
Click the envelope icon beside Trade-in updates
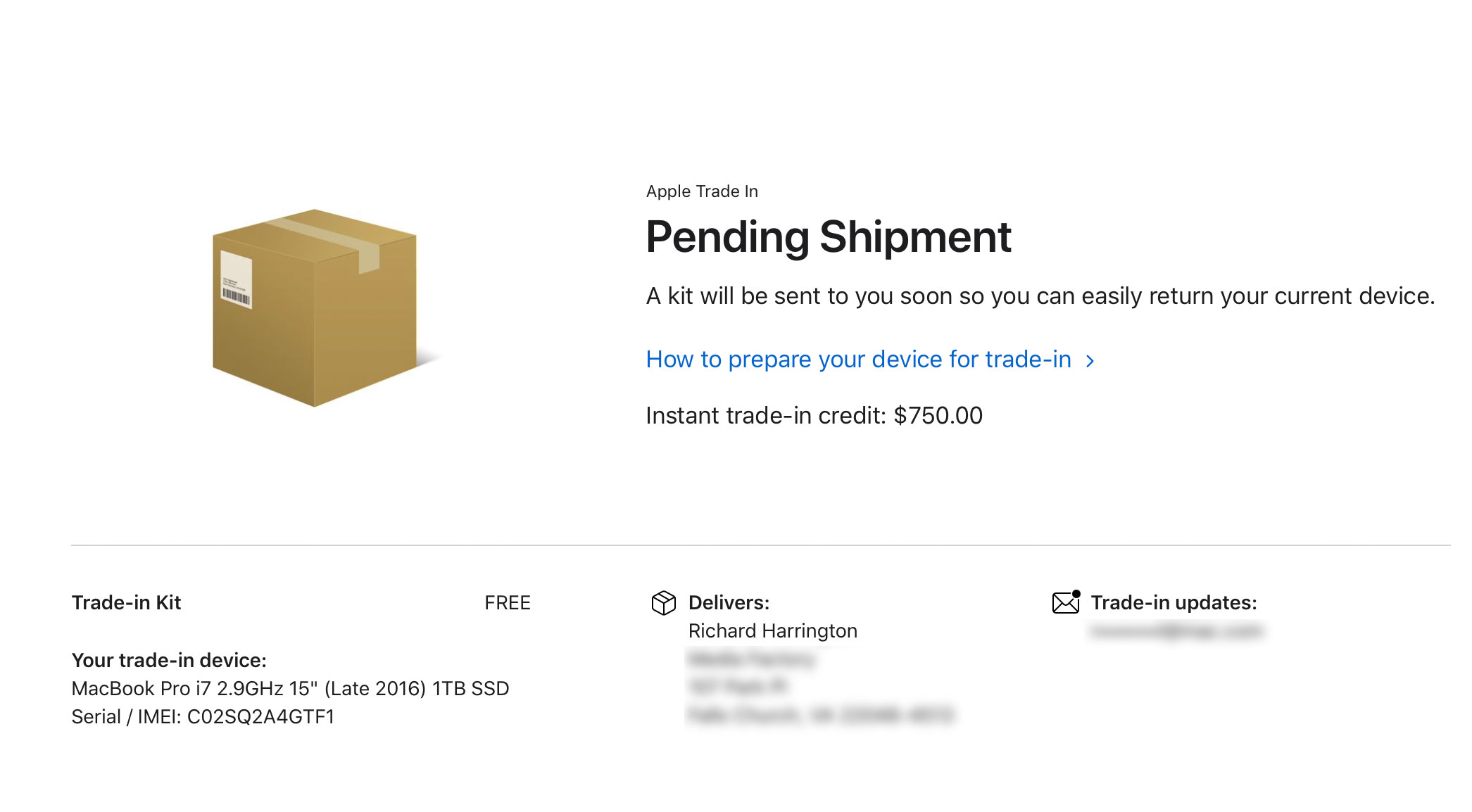[1066, 602]
